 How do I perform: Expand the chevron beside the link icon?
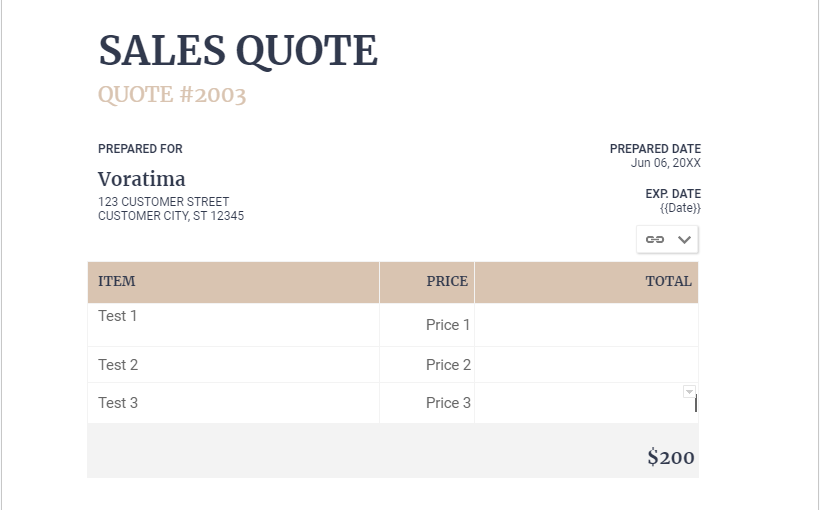pos(685,240)
